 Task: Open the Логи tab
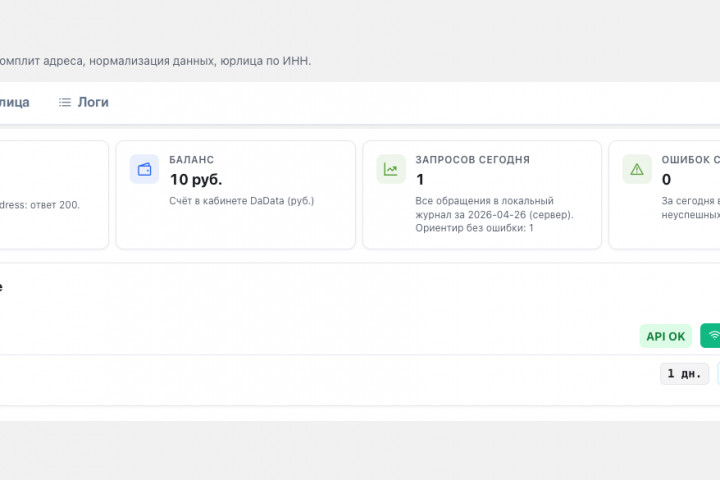tap(92, 102)
